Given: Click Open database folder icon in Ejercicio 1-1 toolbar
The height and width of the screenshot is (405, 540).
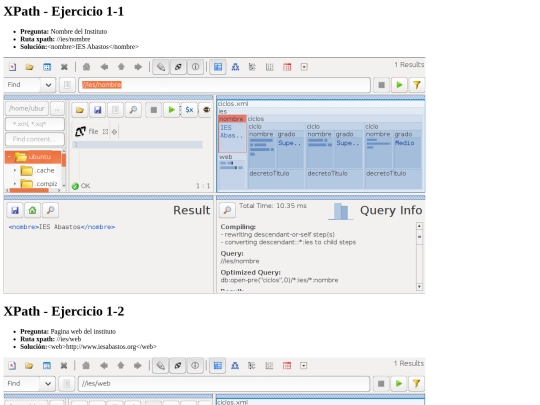Looking at the screenshot, I should pos(30,67).
